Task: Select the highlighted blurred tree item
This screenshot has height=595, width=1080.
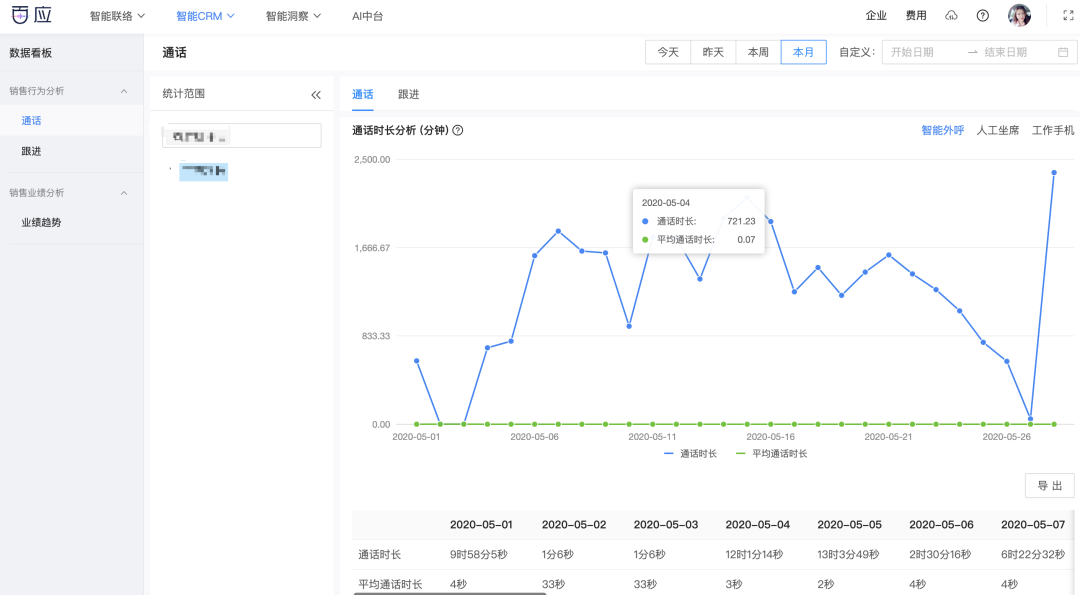Action: pyautogui.click(x=204, y=171)
